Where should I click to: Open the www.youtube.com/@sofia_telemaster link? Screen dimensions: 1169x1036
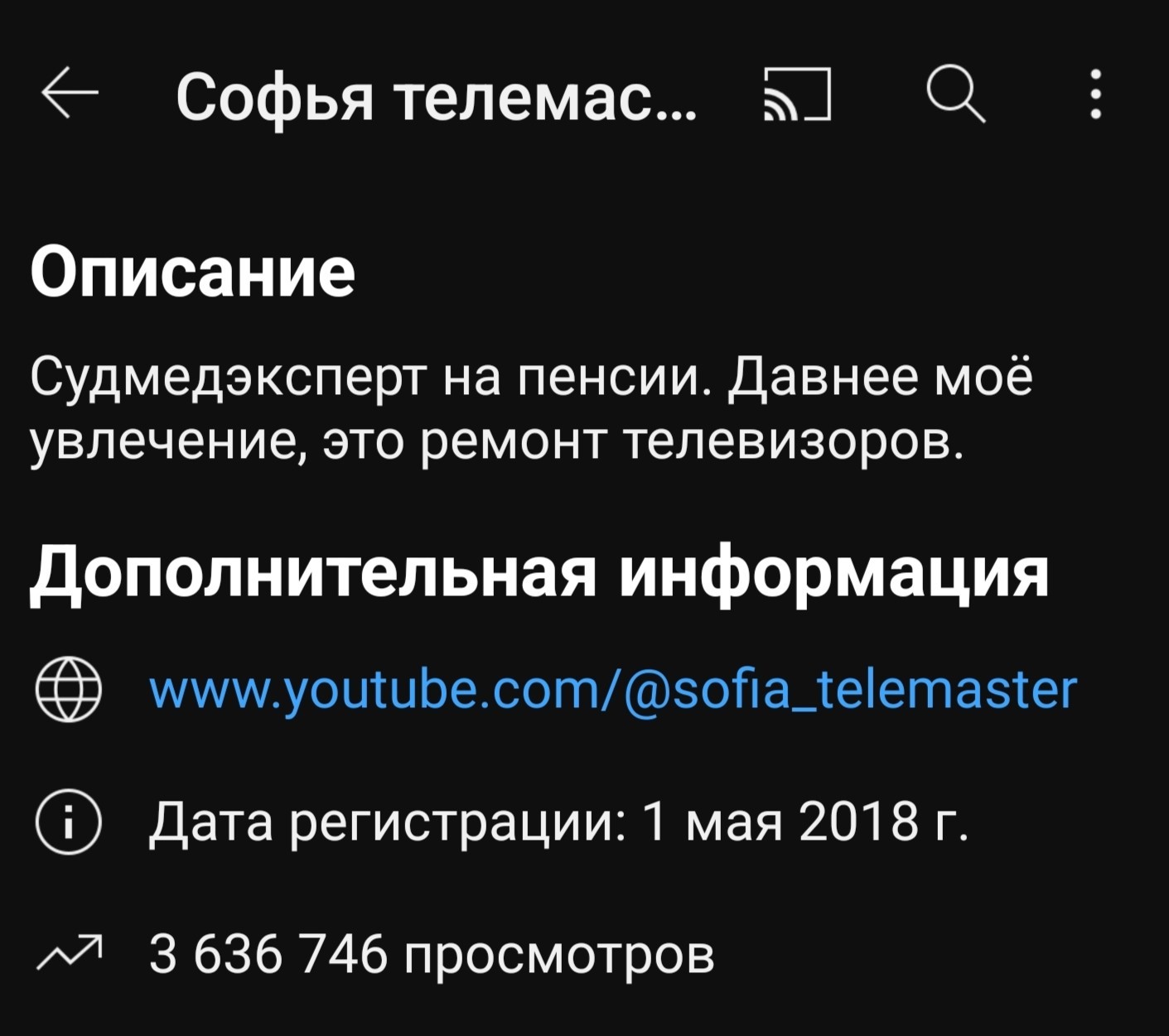pyautogui.click(x=613, y=690)
